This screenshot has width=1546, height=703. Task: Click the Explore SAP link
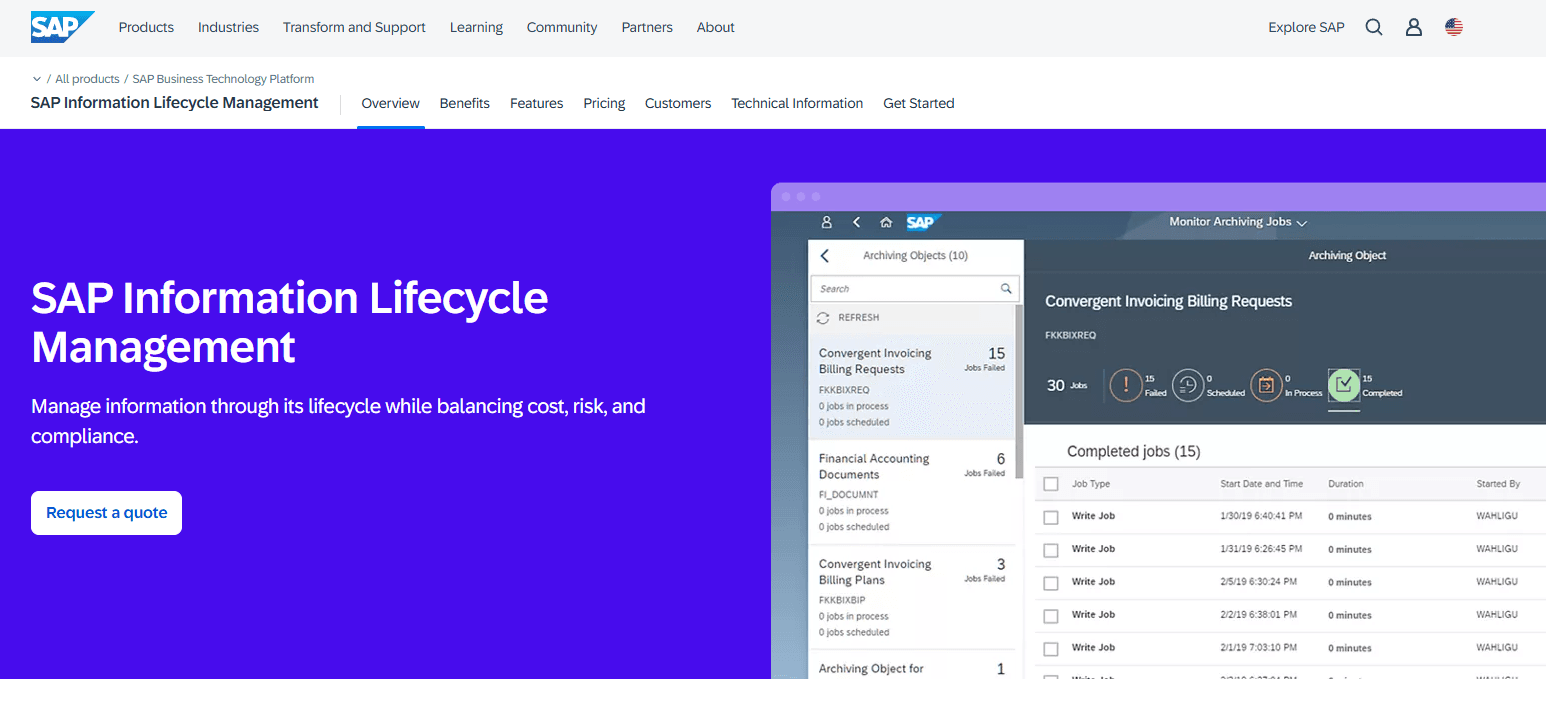[x=1306, y=28]
